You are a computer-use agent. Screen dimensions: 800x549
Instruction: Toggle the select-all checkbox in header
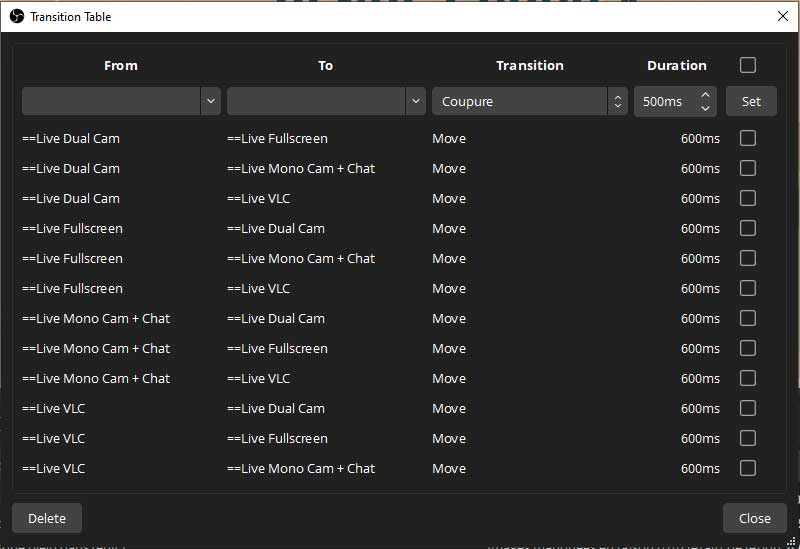748,65
